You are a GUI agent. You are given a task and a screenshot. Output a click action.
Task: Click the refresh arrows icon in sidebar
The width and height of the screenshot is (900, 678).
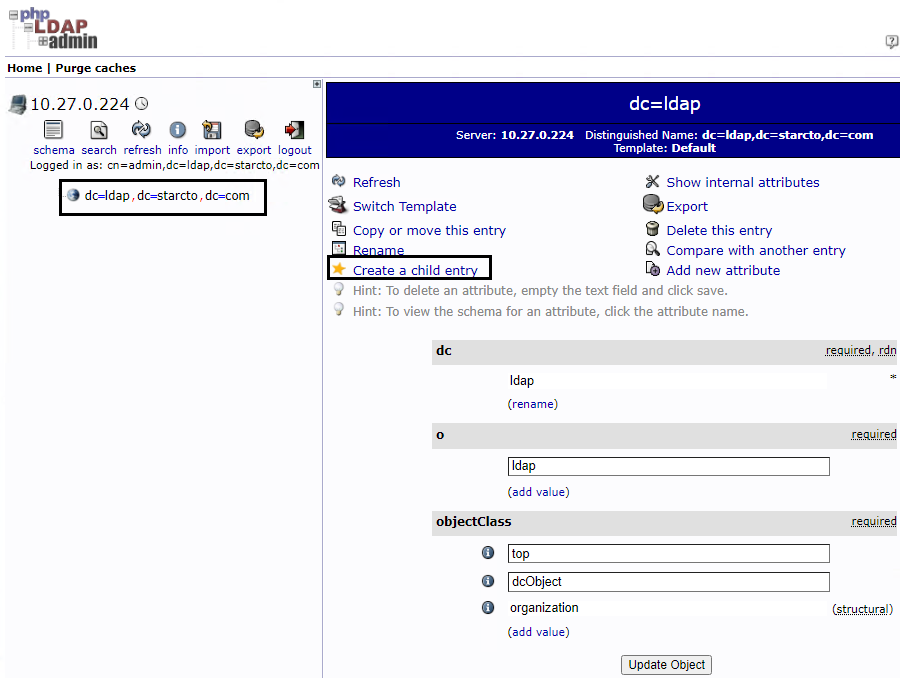click(x=141, y=130)
